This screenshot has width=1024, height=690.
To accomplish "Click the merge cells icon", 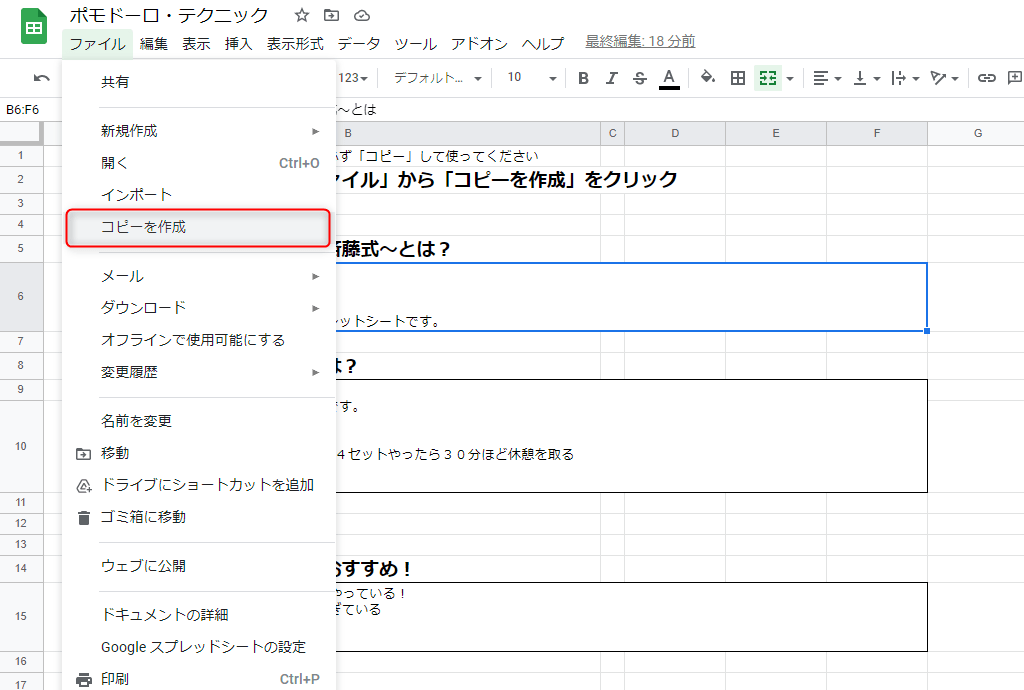I will [x=767, y=77].
